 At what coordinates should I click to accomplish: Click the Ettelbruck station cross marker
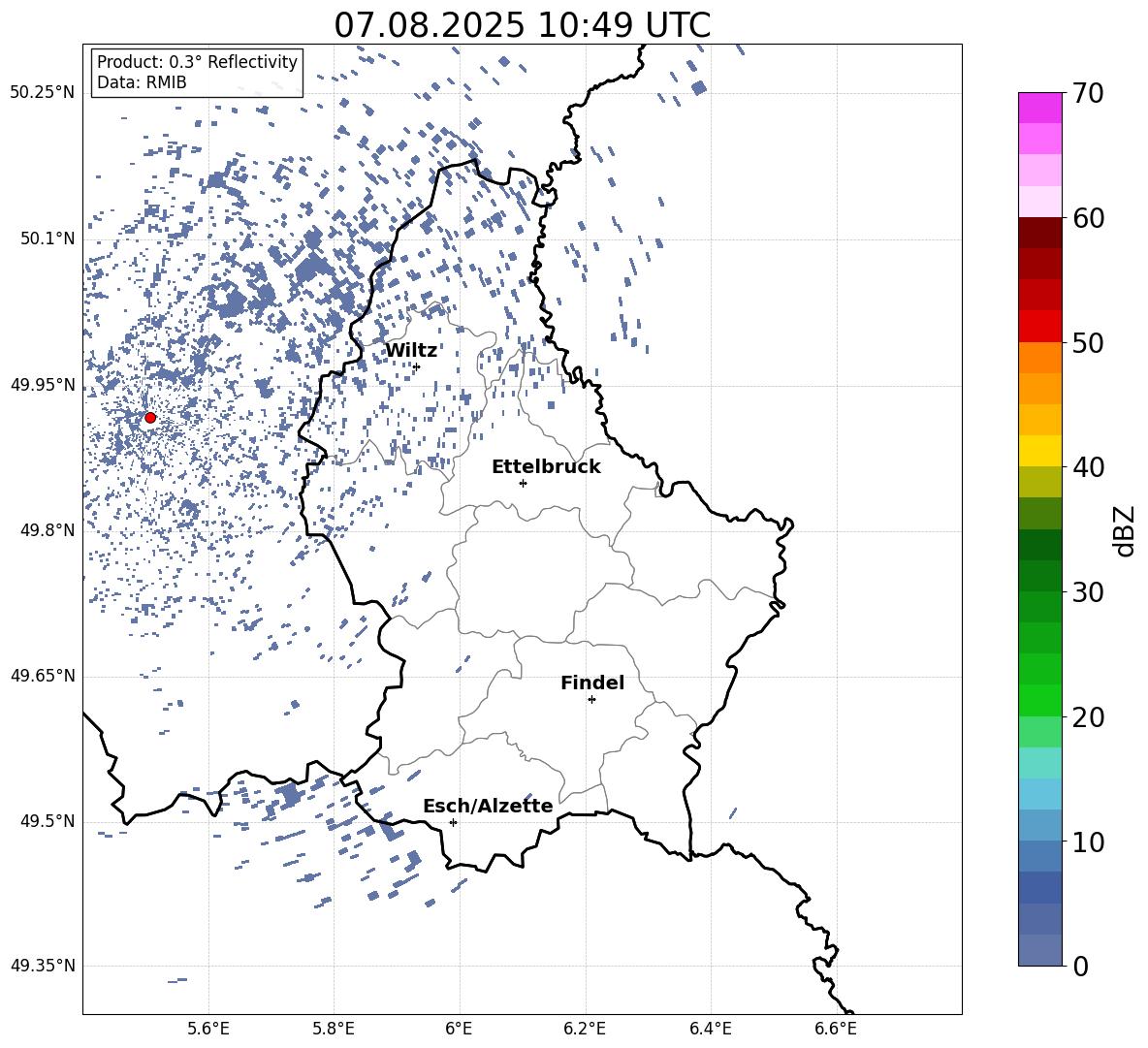pos(523,483)
